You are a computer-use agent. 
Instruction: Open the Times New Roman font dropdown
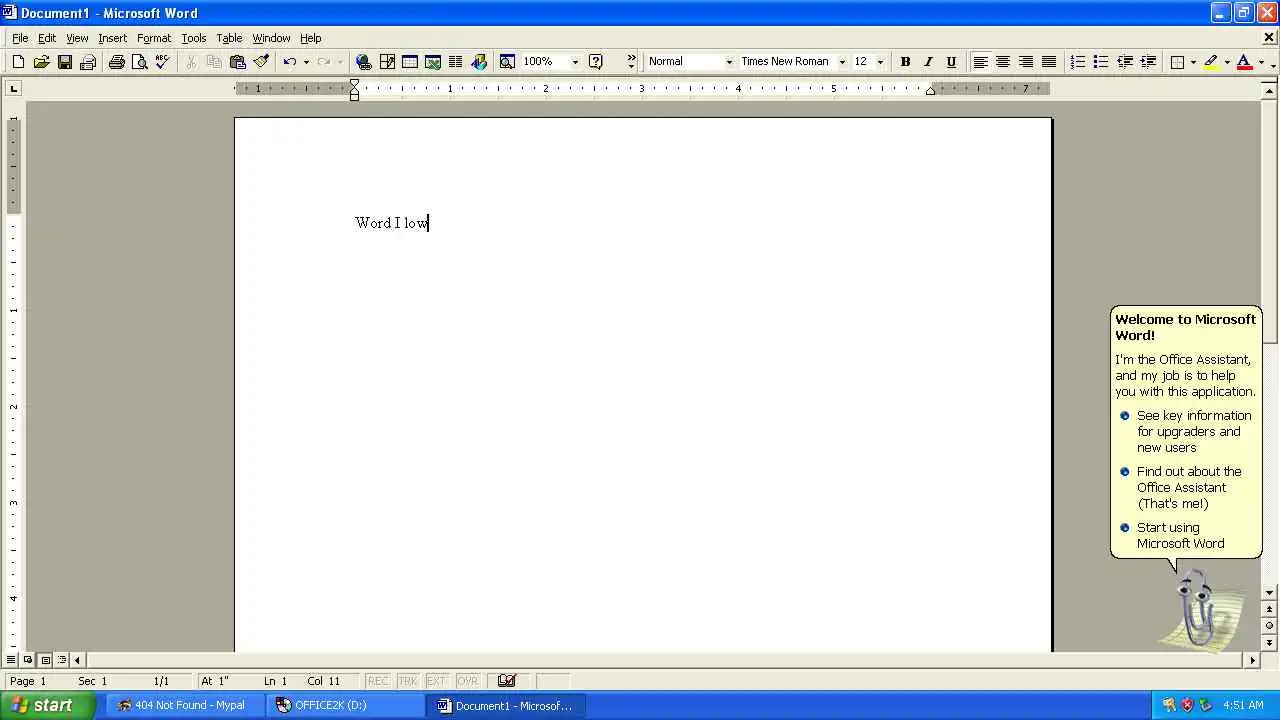click(842, 62)
